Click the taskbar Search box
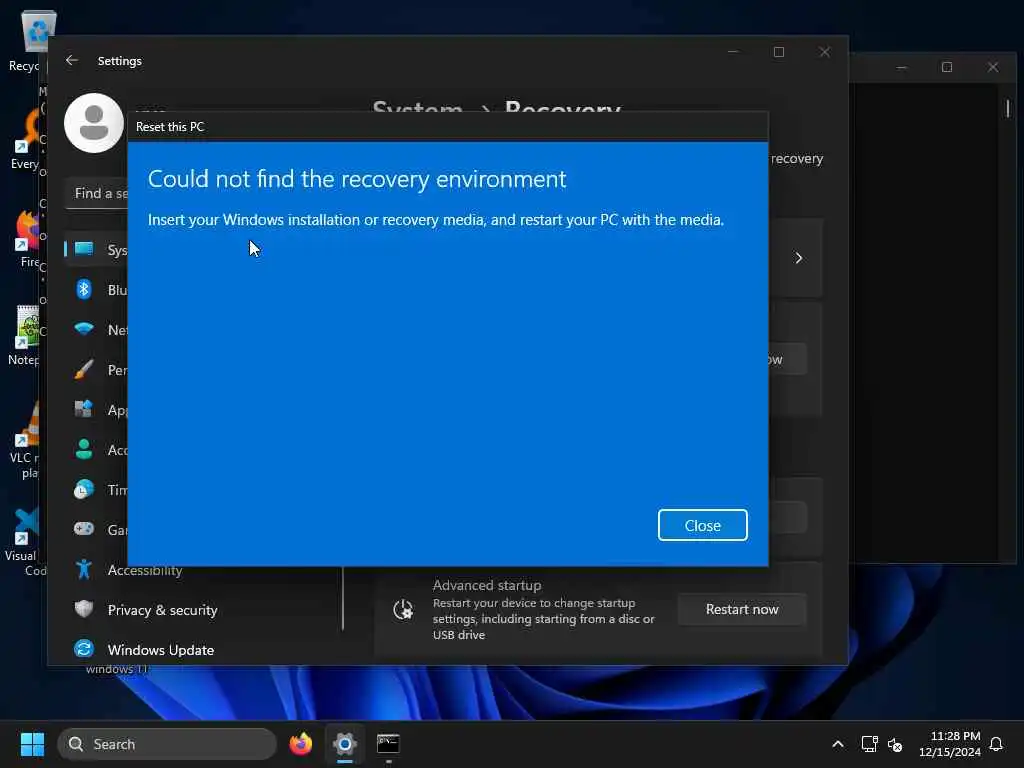 pos(167,744)
